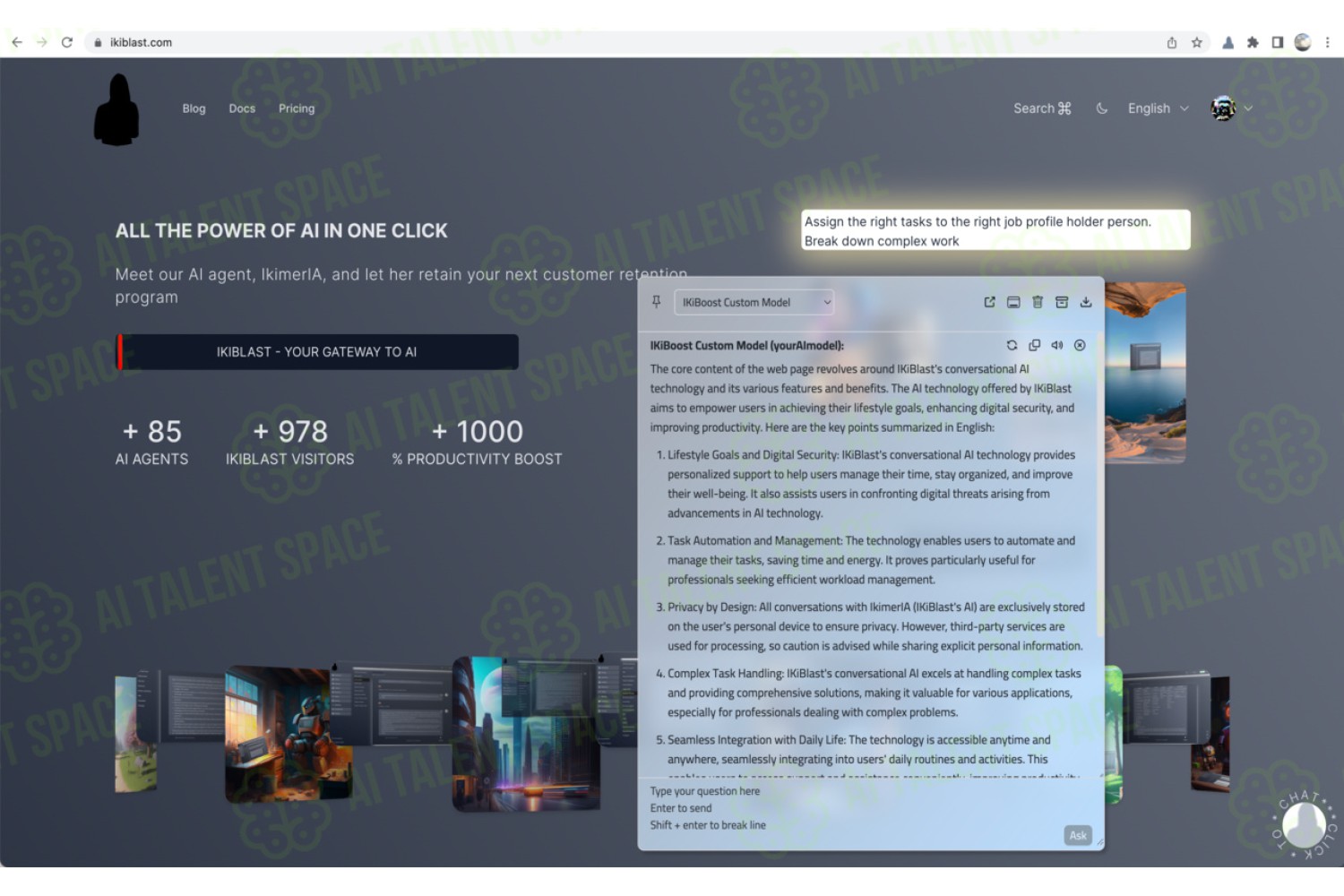
Task: Click the 'Assign the right tasks' tooltip box
Action: (995, 231)
